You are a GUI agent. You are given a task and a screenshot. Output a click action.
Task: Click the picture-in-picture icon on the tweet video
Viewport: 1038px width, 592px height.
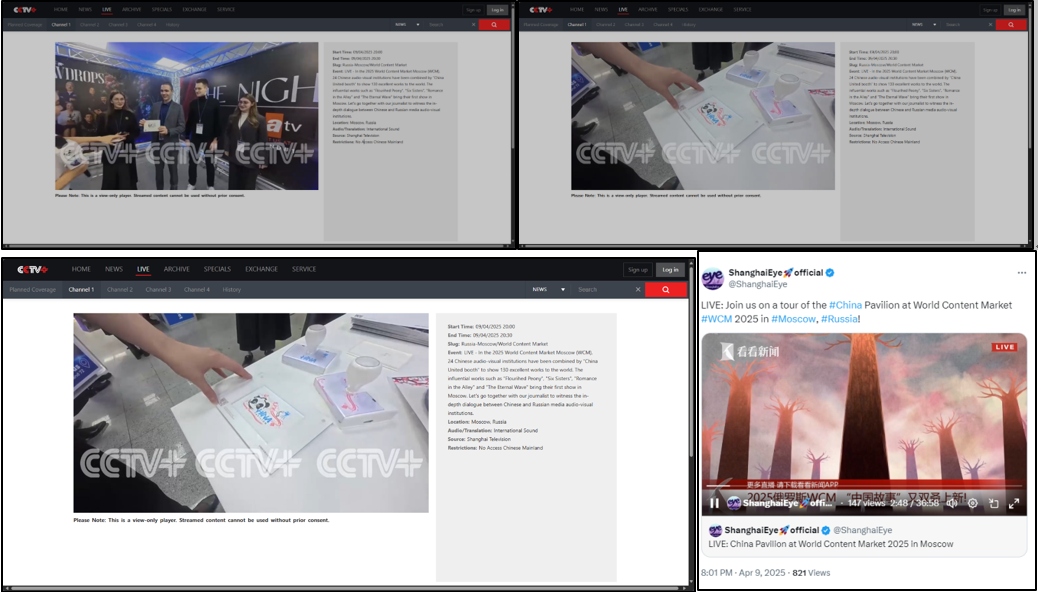993,503
